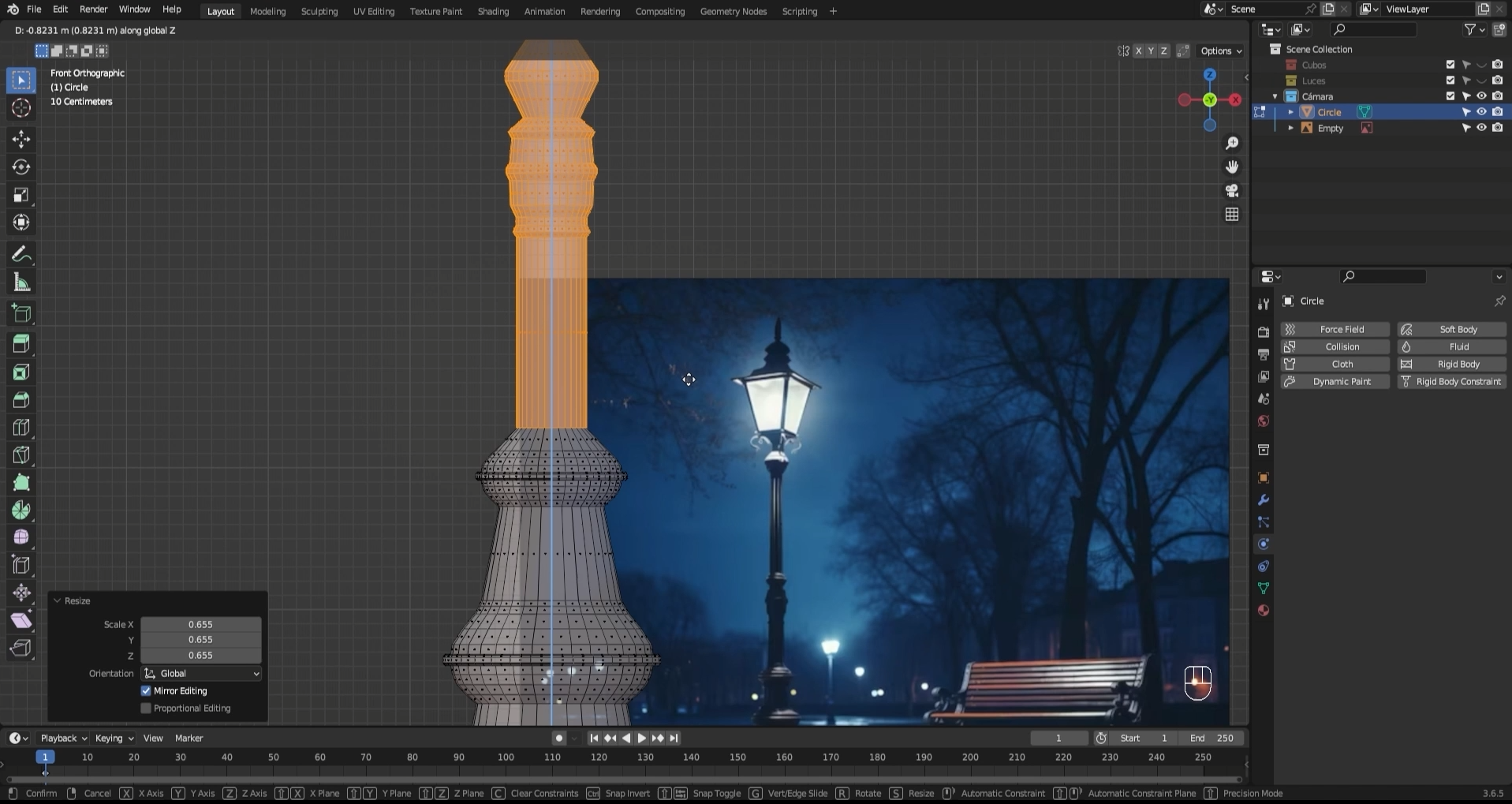The height and width of the screenshot is (804, 1512).
Task: Open the viewport Options dropdown
Action: click(1221, 50)
